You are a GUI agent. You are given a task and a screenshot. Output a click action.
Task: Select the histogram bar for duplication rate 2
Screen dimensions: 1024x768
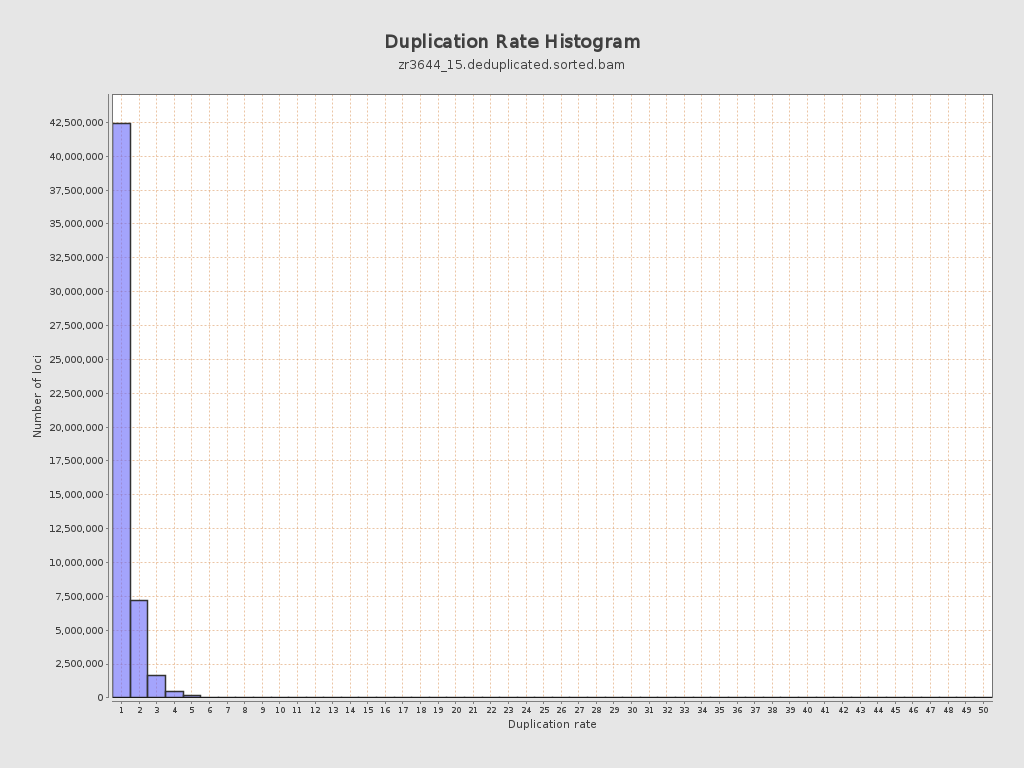tap(139, 648)
